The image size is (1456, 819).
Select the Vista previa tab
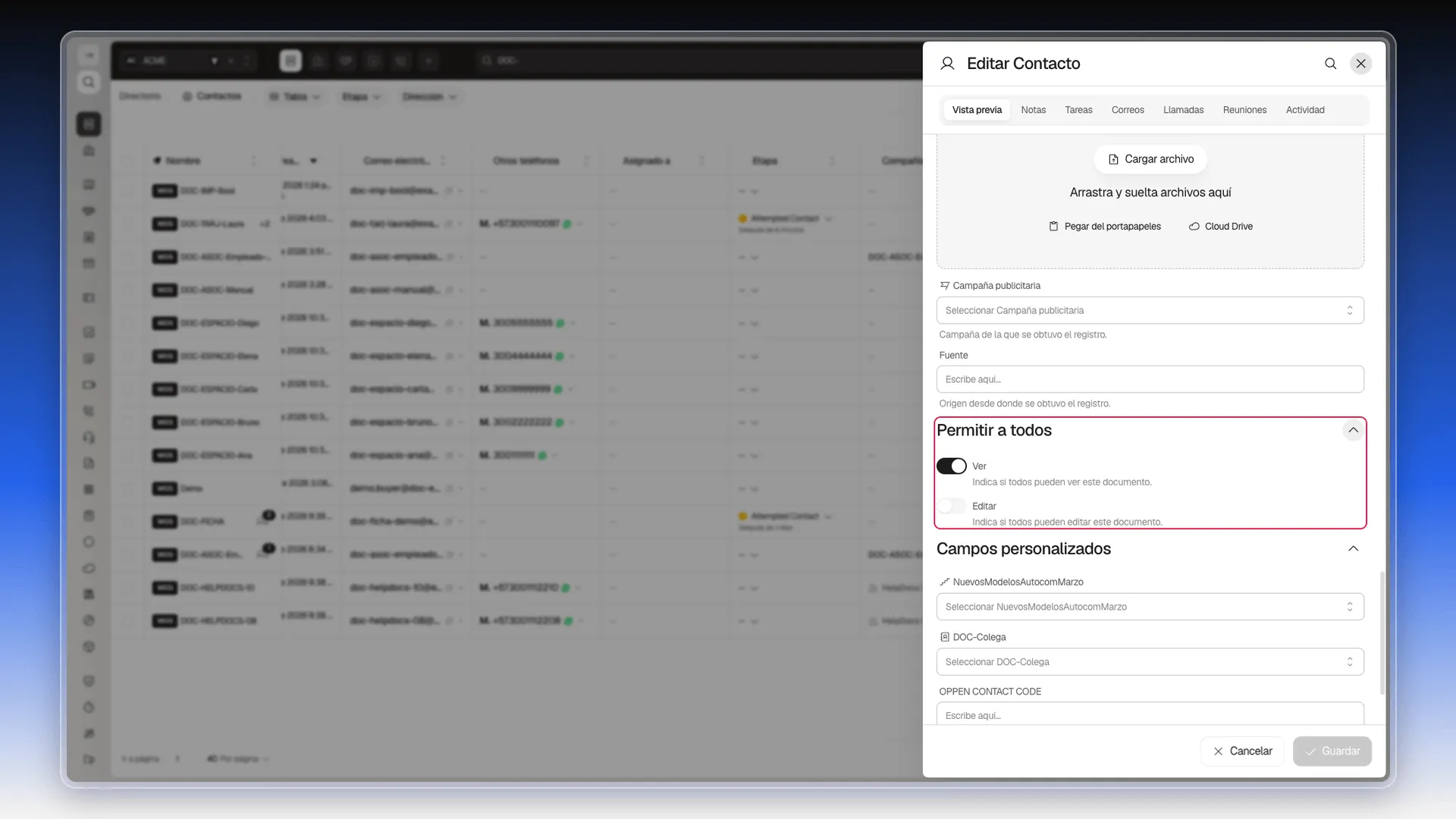coord(977,110)
